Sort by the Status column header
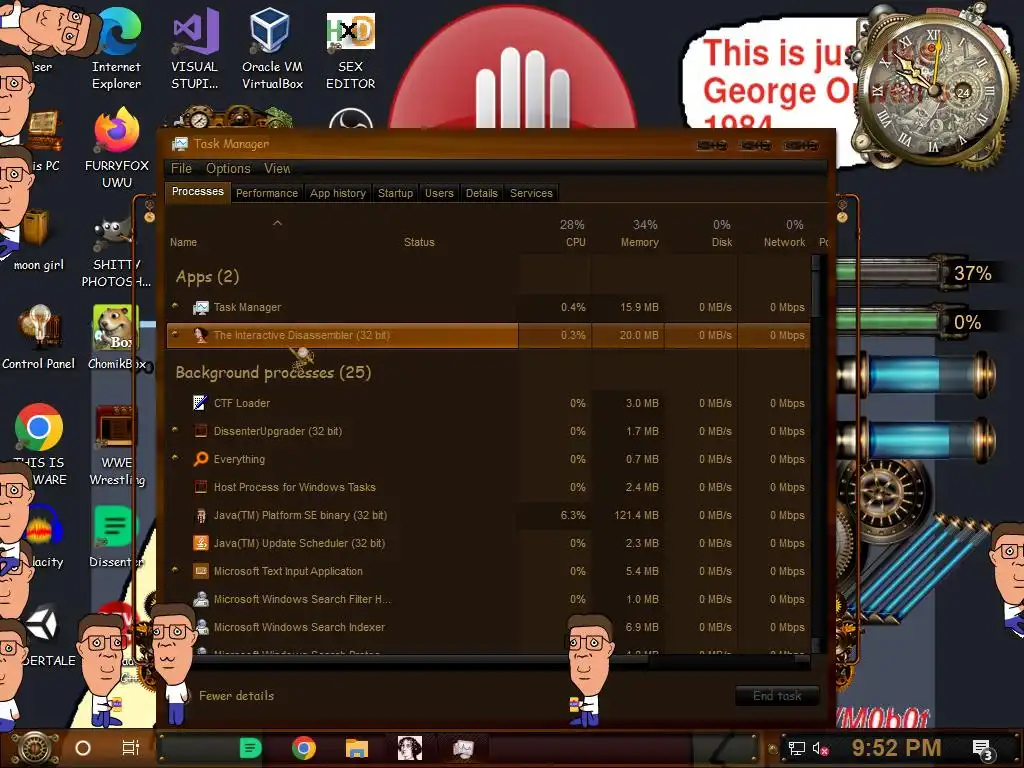 point(419,242)
